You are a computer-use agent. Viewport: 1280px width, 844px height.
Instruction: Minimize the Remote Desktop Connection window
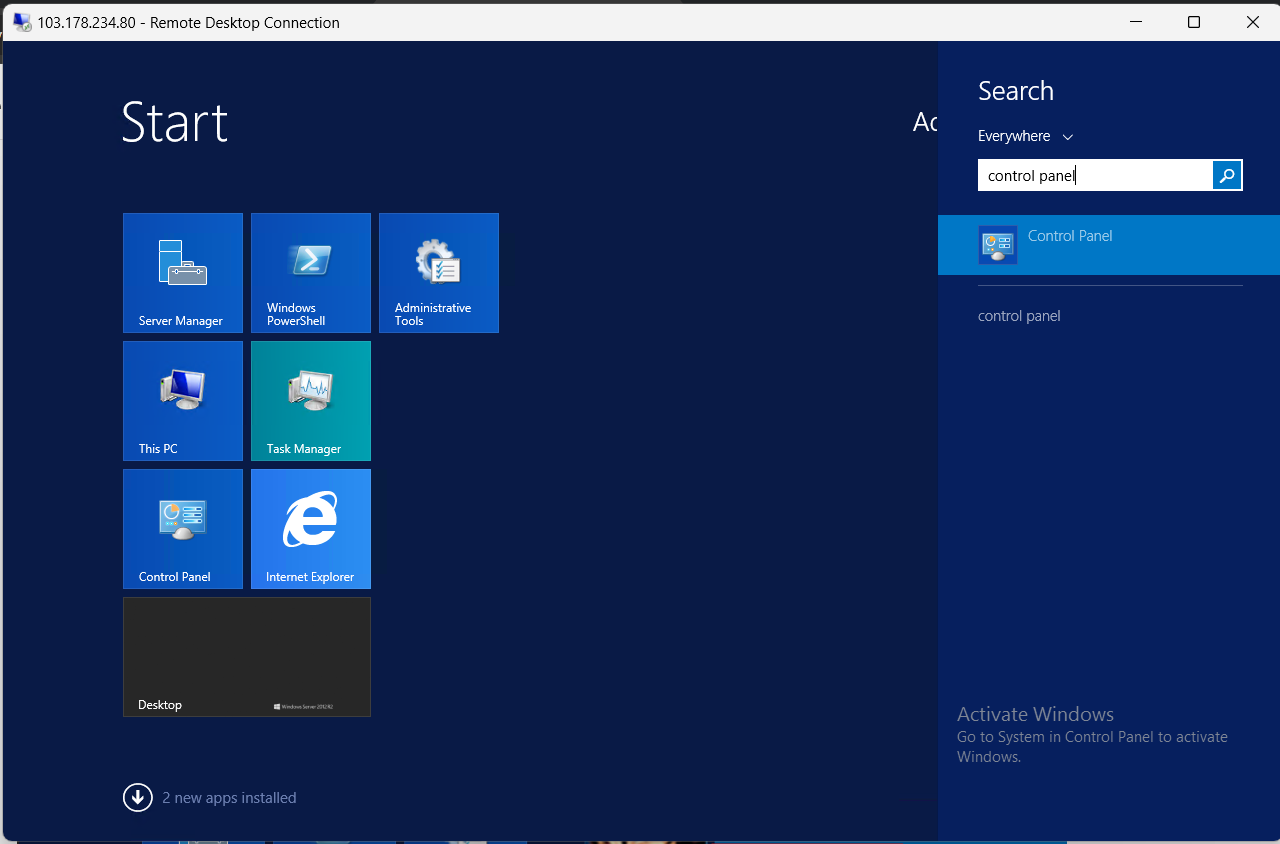[x=1136, y=22]
